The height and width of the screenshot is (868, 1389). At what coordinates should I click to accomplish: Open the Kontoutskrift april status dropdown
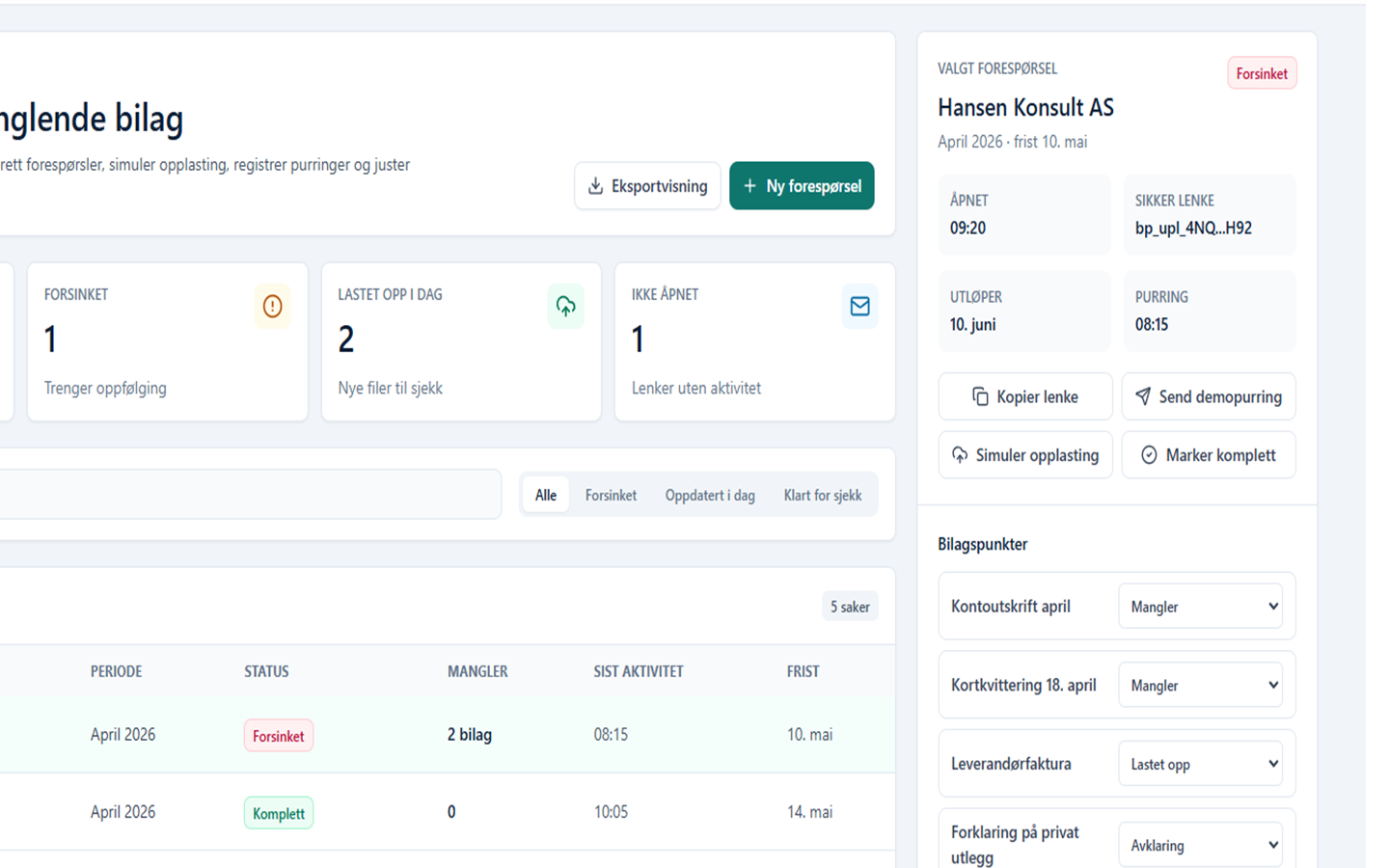1201,607
